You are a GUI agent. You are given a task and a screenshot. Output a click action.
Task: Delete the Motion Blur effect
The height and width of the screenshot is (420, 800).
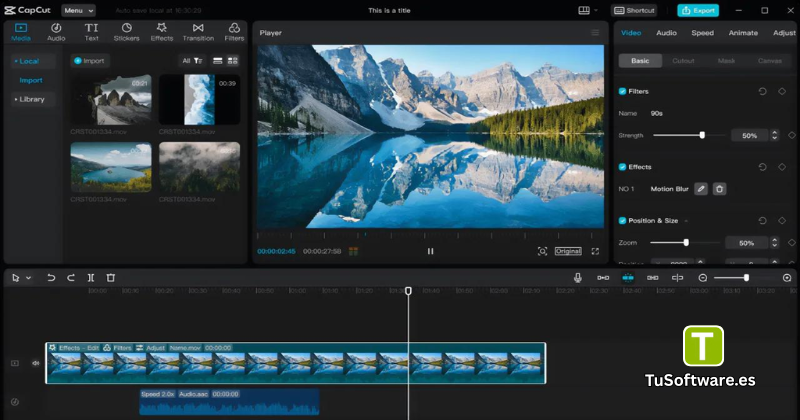point(719,189)
